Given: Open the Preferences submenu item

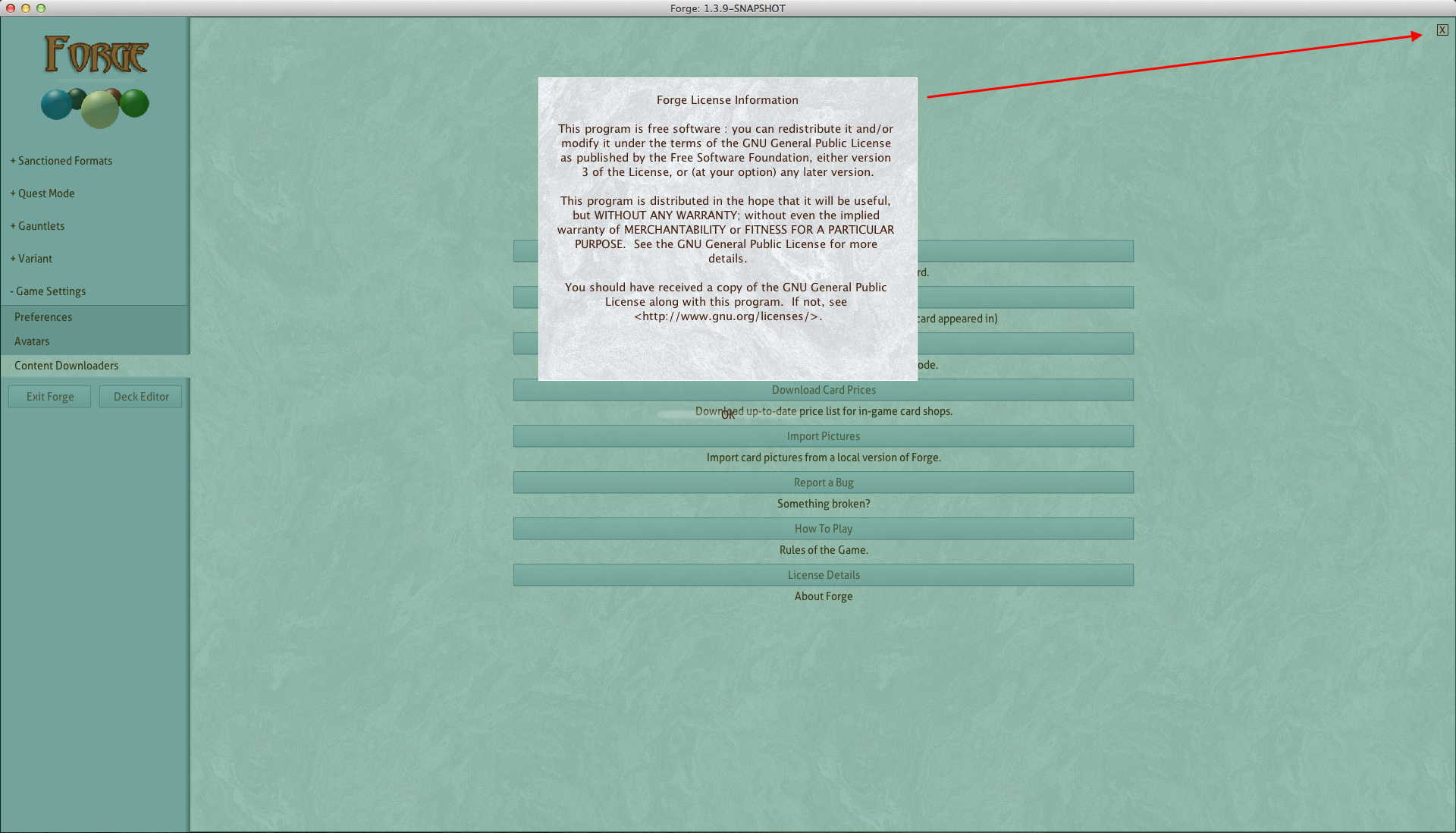Looking at the screenshot, I should (x=43, y=317).
